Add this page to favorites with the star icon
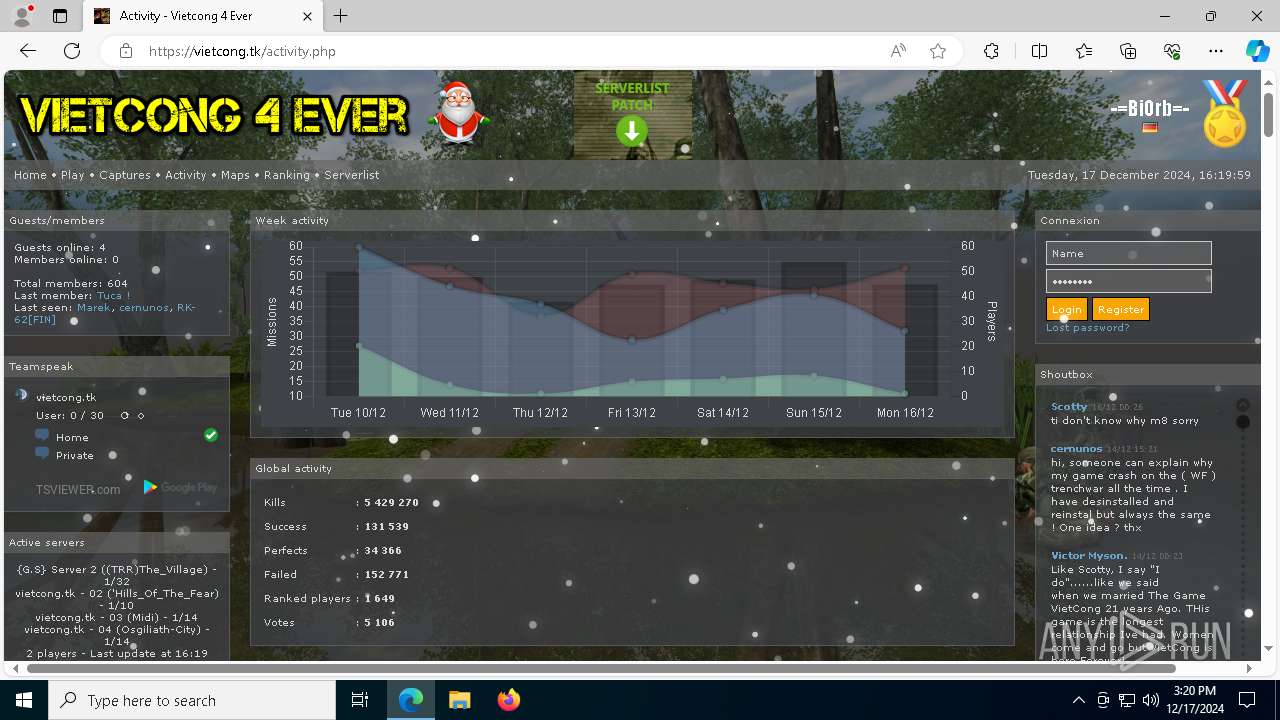The image size is (1280, 720). click(x=938, y=51)
